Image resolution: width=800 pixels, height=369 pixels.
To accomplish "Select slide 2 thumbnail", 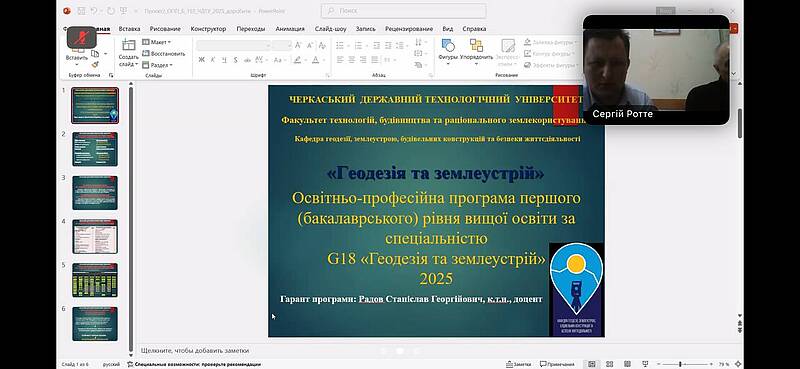I will pos(95,149).
